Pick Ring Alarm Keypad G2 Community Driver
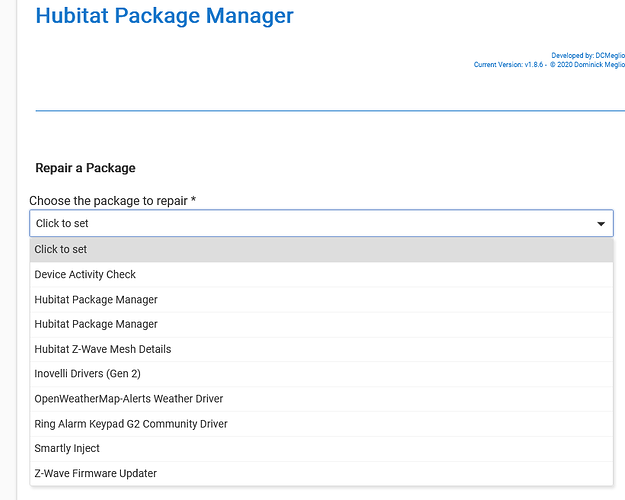 (321, 424)
